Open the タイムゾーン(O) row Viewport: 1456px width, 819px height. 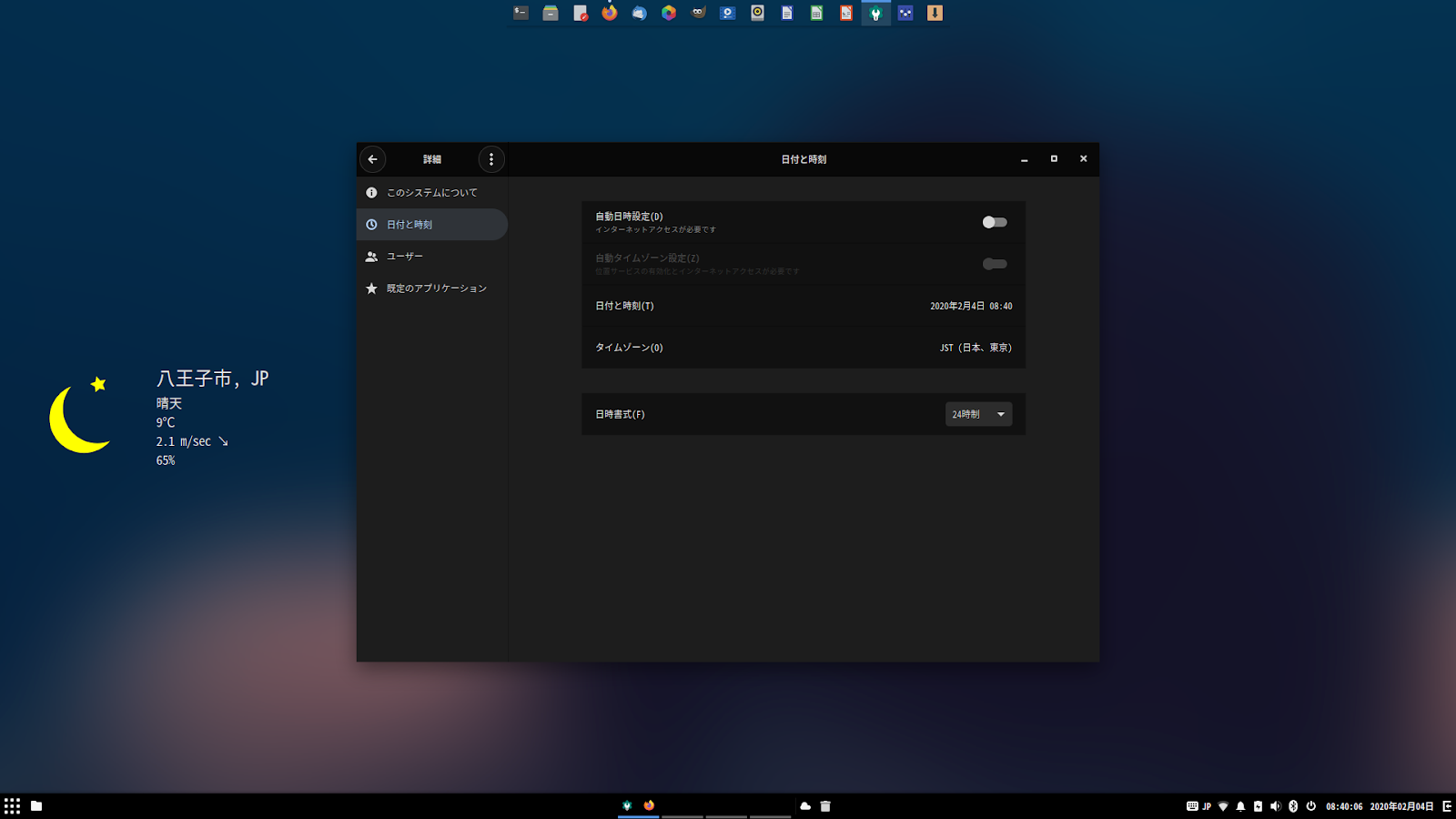point(804,348)
